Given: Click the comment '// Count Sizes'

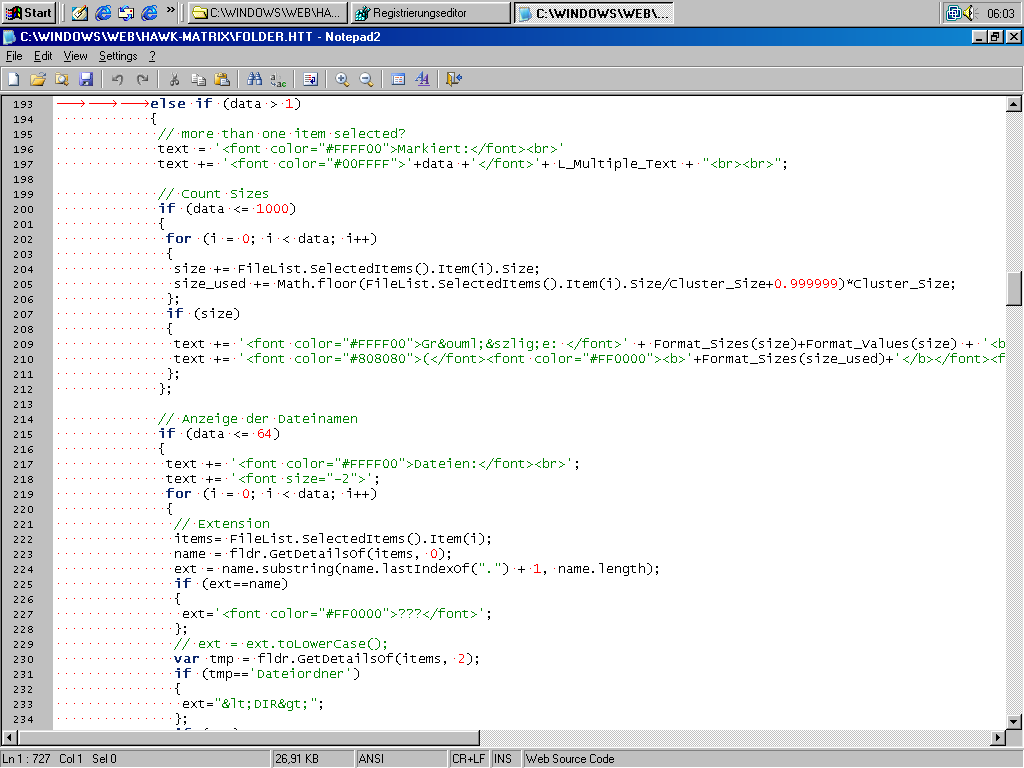Looking at the screenshot, I should click(x=213, y=194).
